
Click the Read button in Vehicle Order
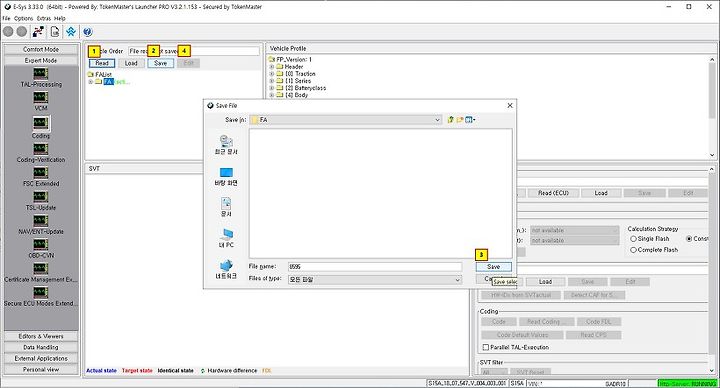[x=102, y=63]
